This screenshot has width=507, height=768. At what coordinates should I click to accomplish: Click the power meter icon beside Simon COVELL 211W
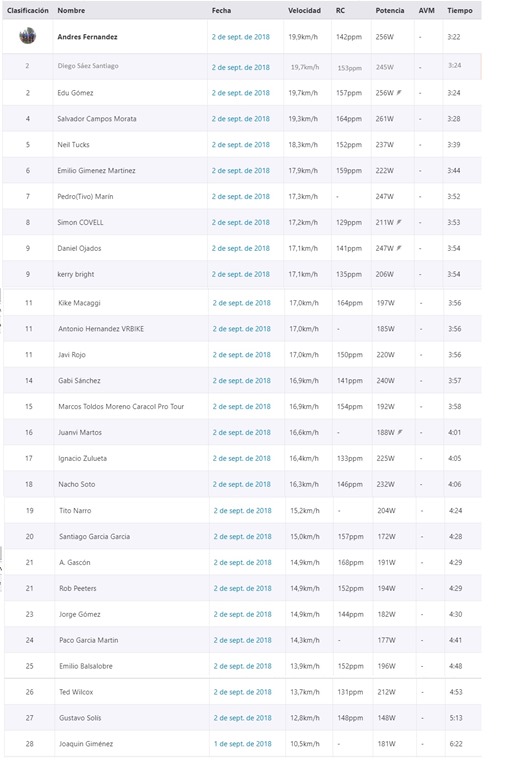[399, 222]
